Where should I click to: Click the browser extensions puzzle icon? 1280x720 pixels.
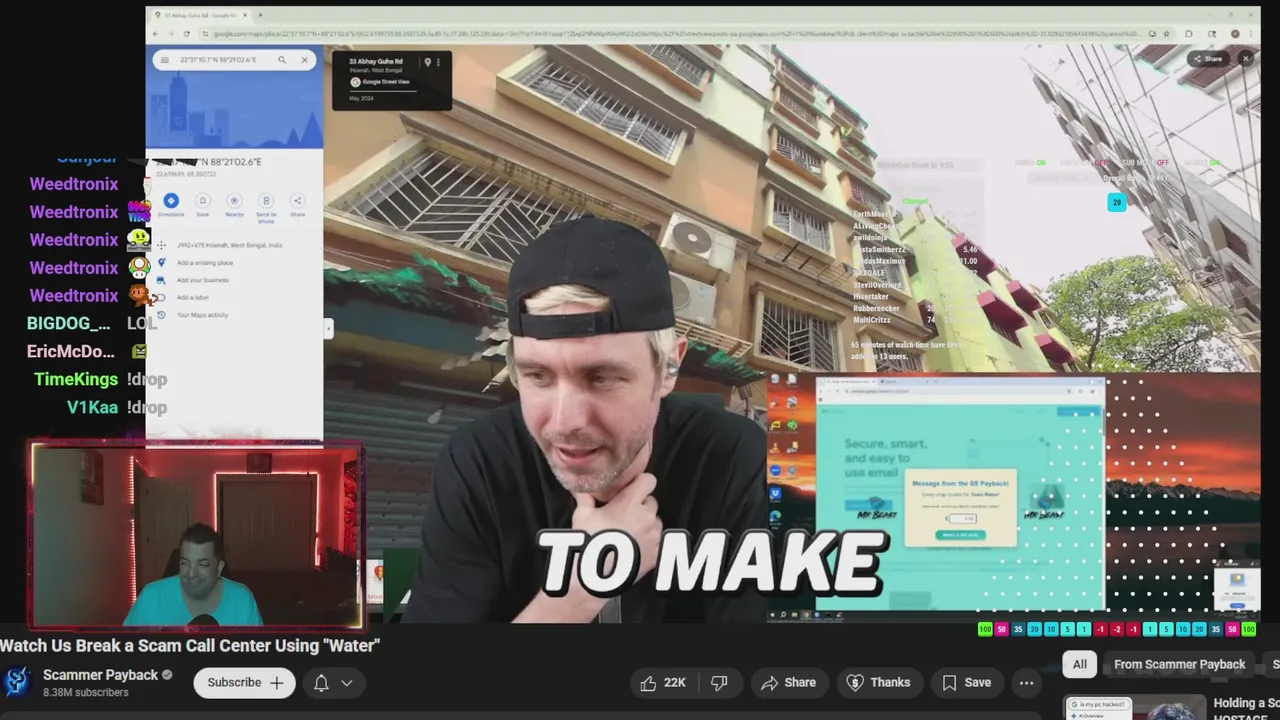tap(1189, 34)
